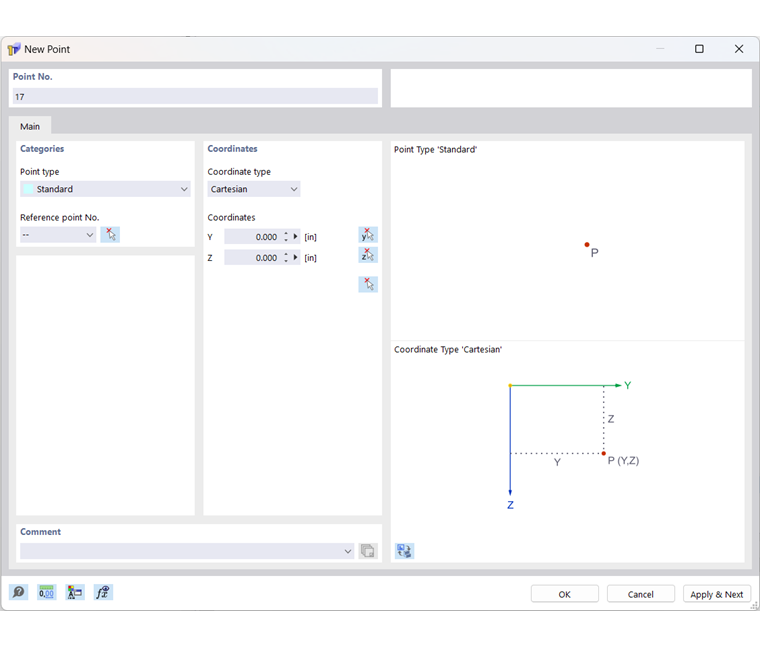Open Y coordinate options arrow
The height and width of the screenshot is (648, 760).
click(295, 237)
